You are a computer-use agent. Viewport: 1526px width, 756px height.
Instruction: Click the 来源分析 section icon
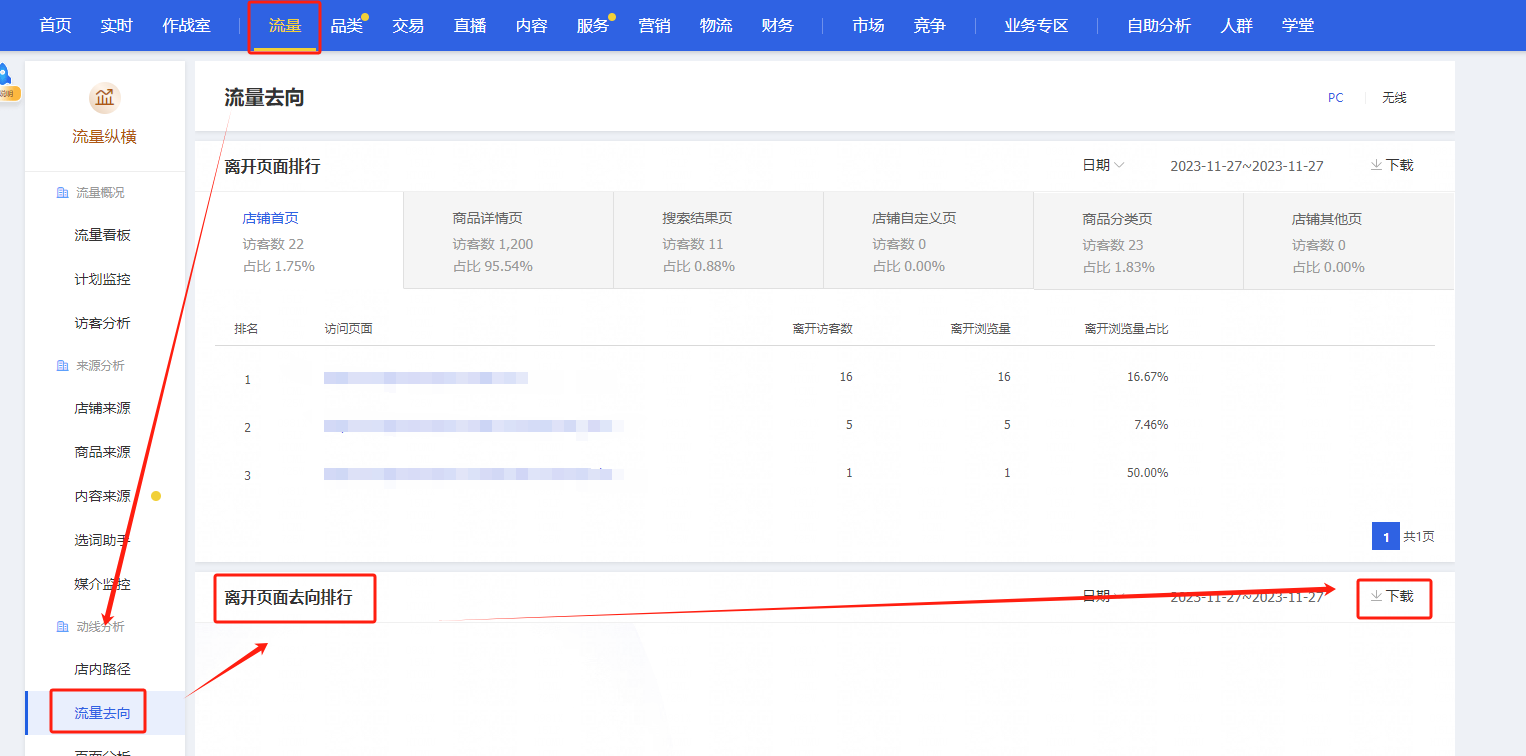(62, 366)
